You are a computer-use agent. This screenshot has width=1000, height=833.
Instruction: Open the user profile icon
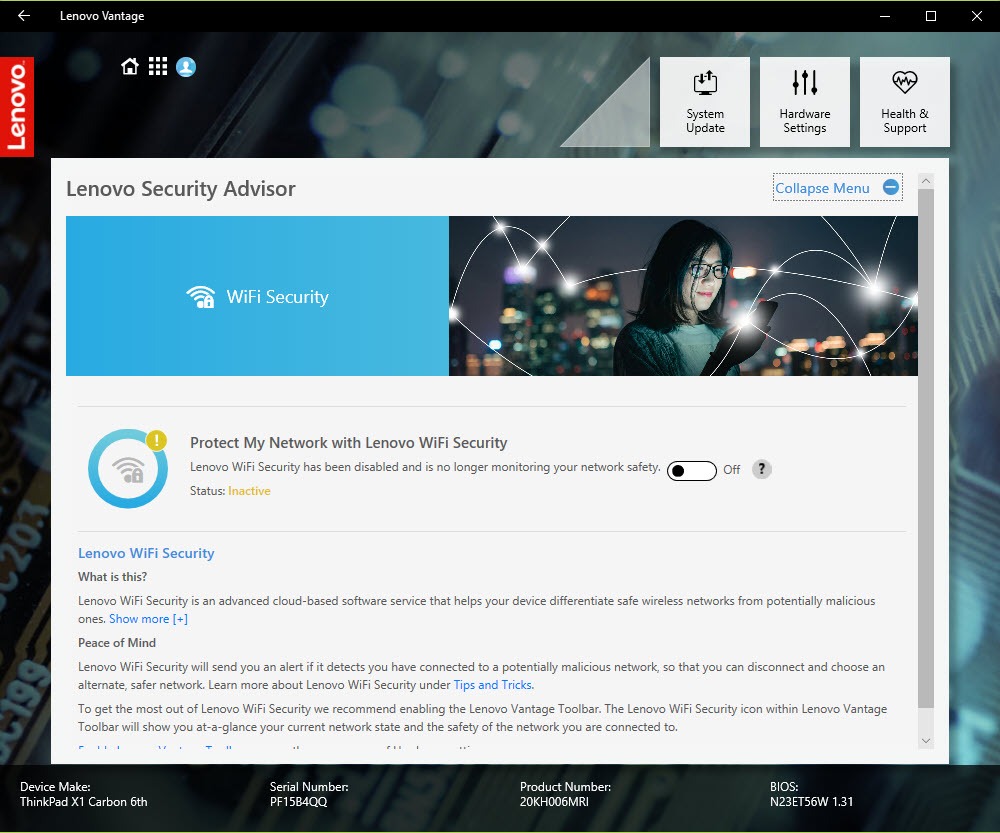pyautogui.click(x=186, y=67)
